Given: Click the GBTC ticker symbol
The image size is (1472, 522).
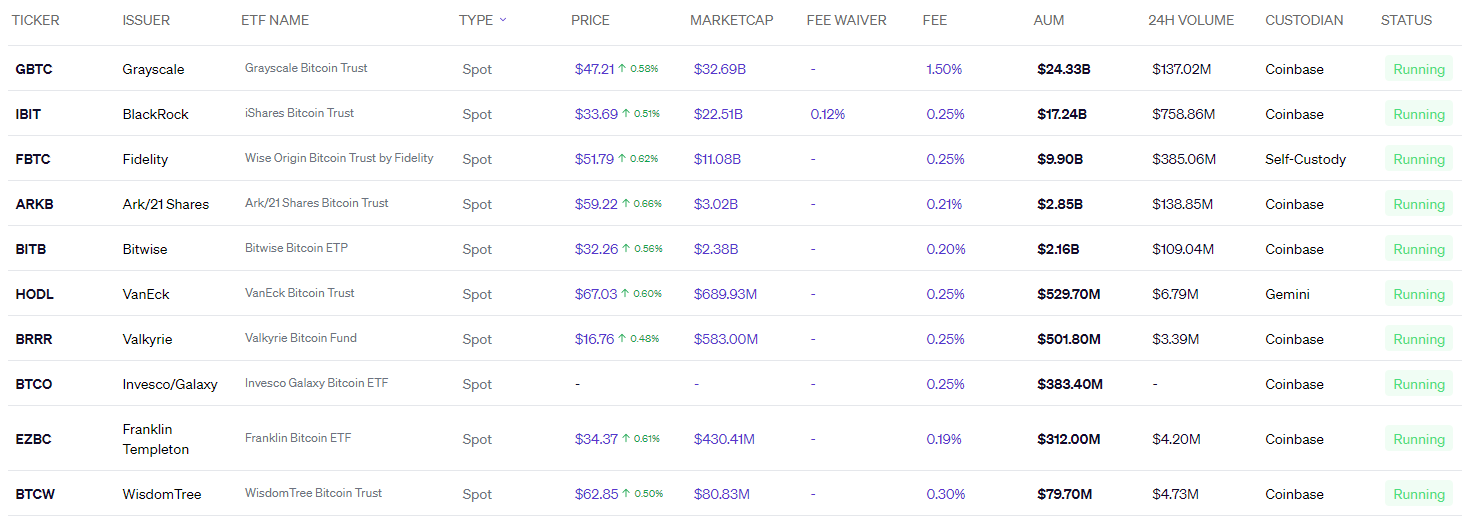Looking at the screenshot, I should pos(33,69).
